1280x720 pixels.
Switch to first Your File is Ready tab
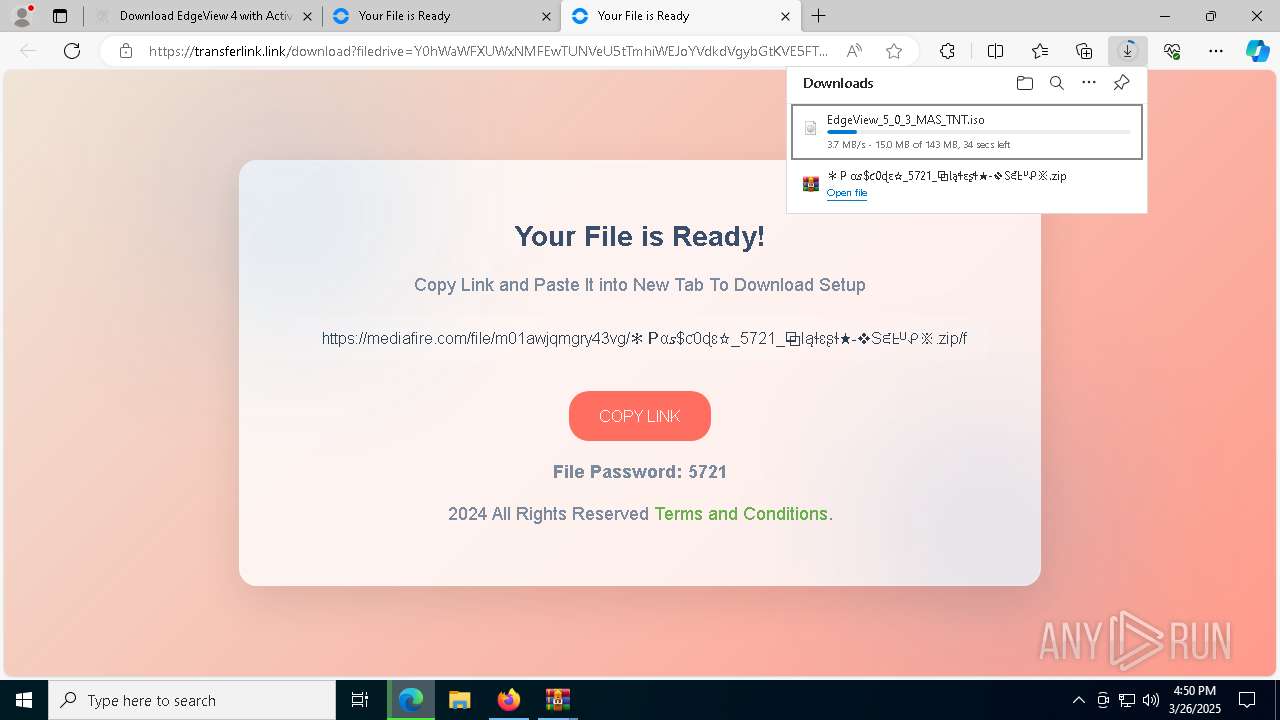[x=442, y=16]
